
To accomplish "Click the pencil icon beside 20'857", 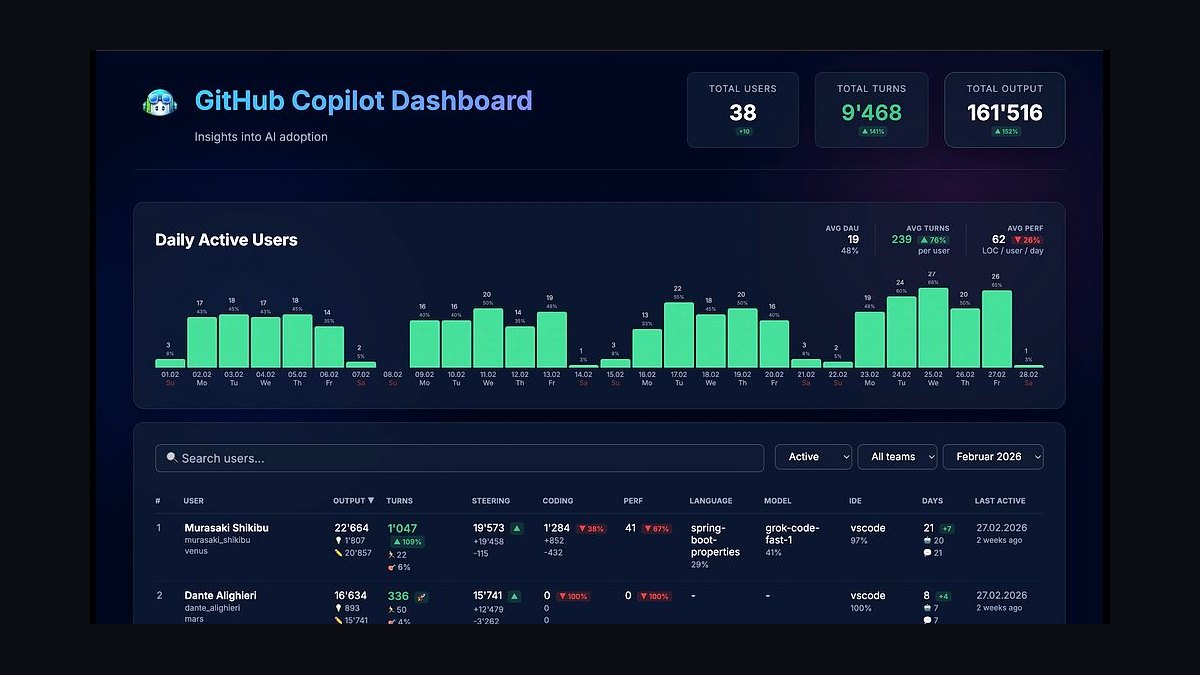I will point(338,553).
